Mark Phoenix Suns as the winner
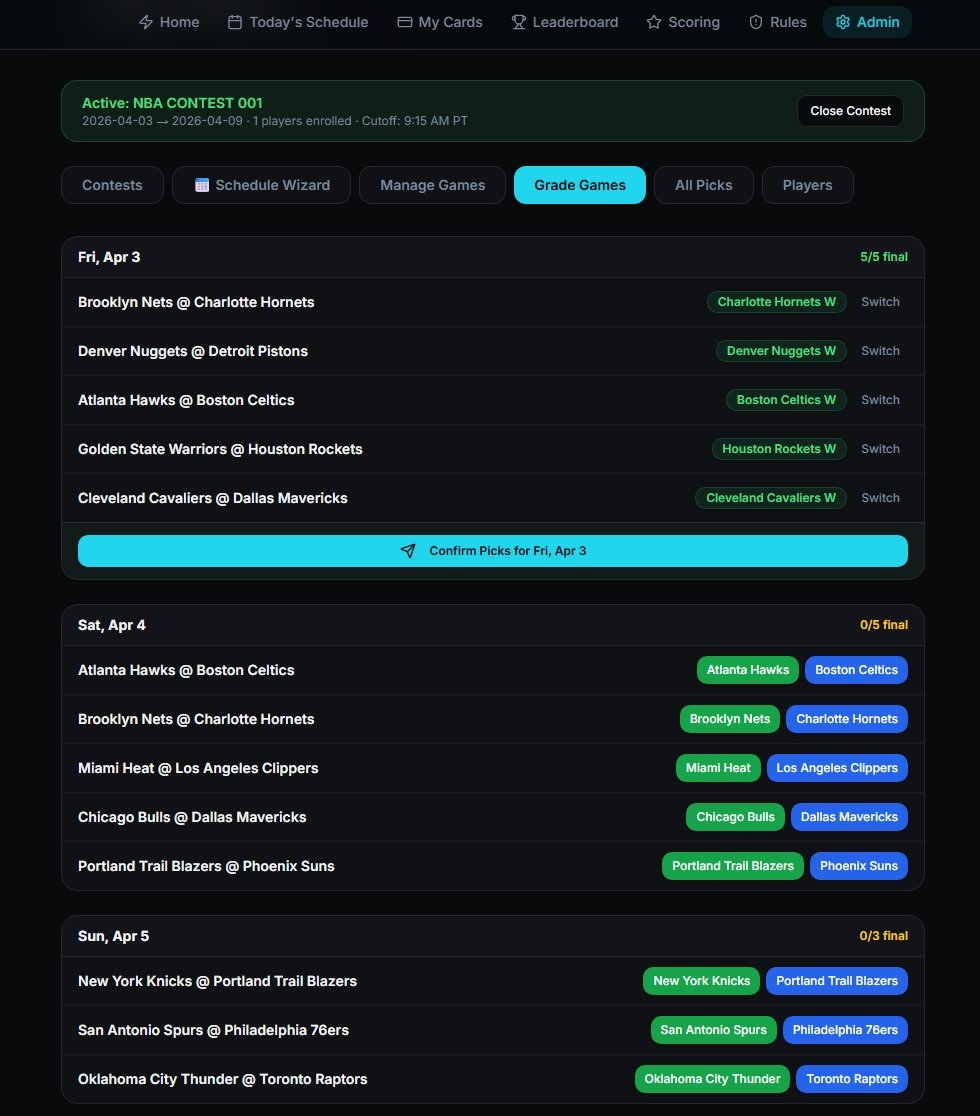This screenshot has width=980, height=1116. [858, 866]
